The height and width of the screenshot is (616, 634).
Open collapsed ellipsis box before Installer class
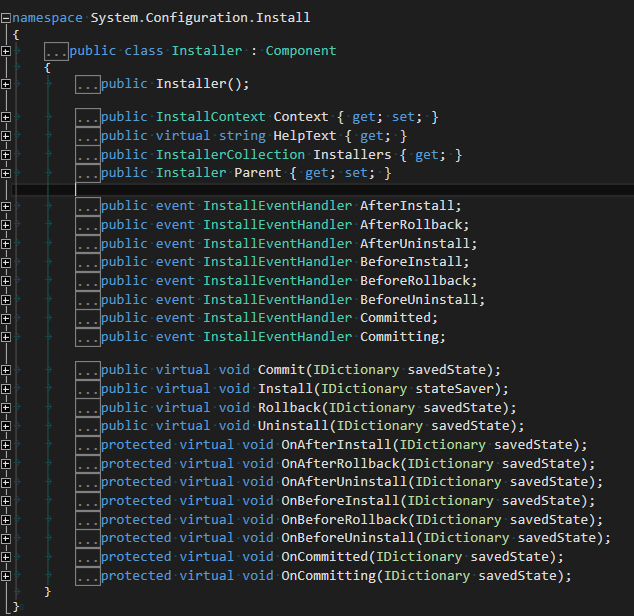56,51
